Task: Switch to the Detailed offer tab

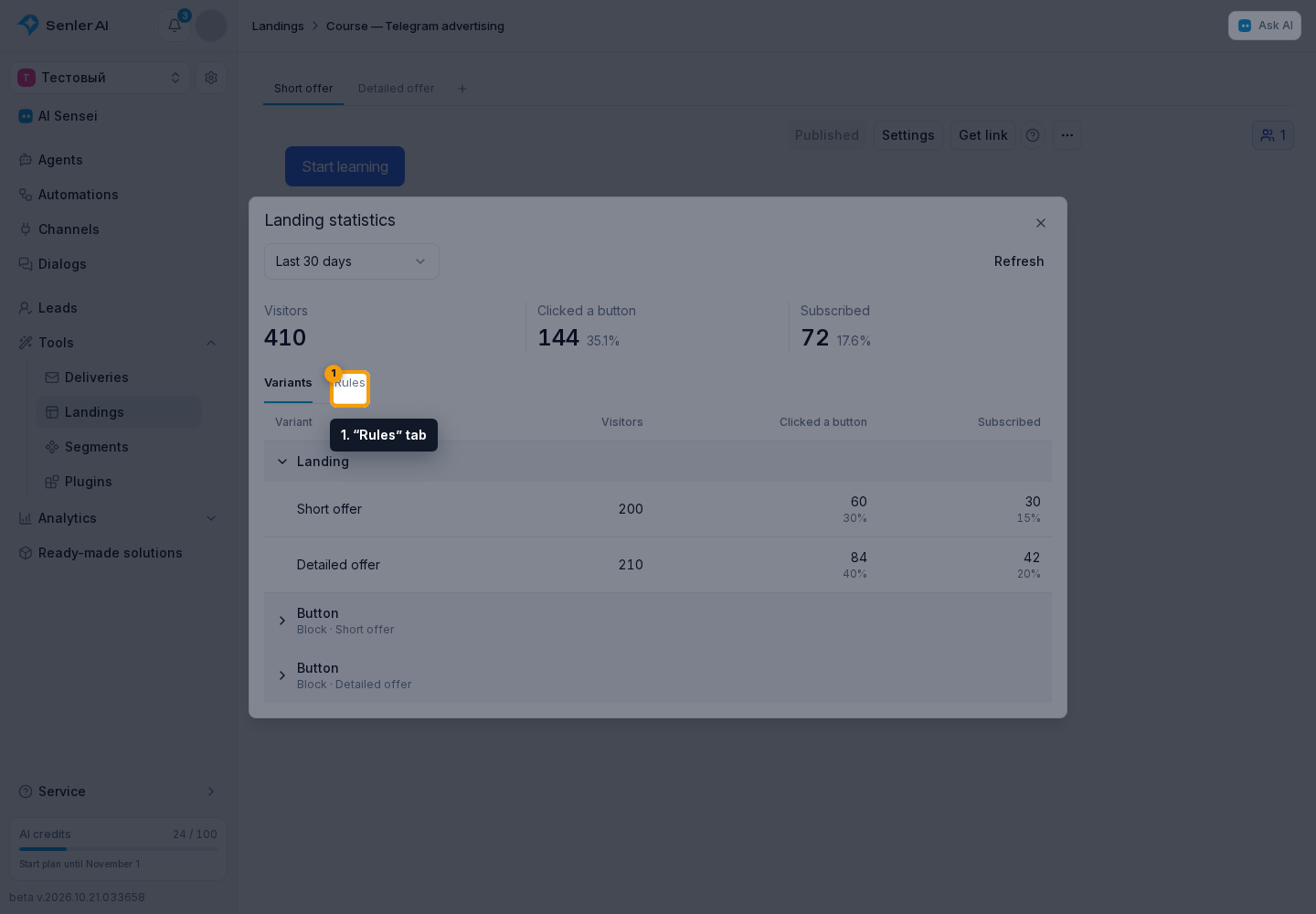Action: tap(397, 89)
